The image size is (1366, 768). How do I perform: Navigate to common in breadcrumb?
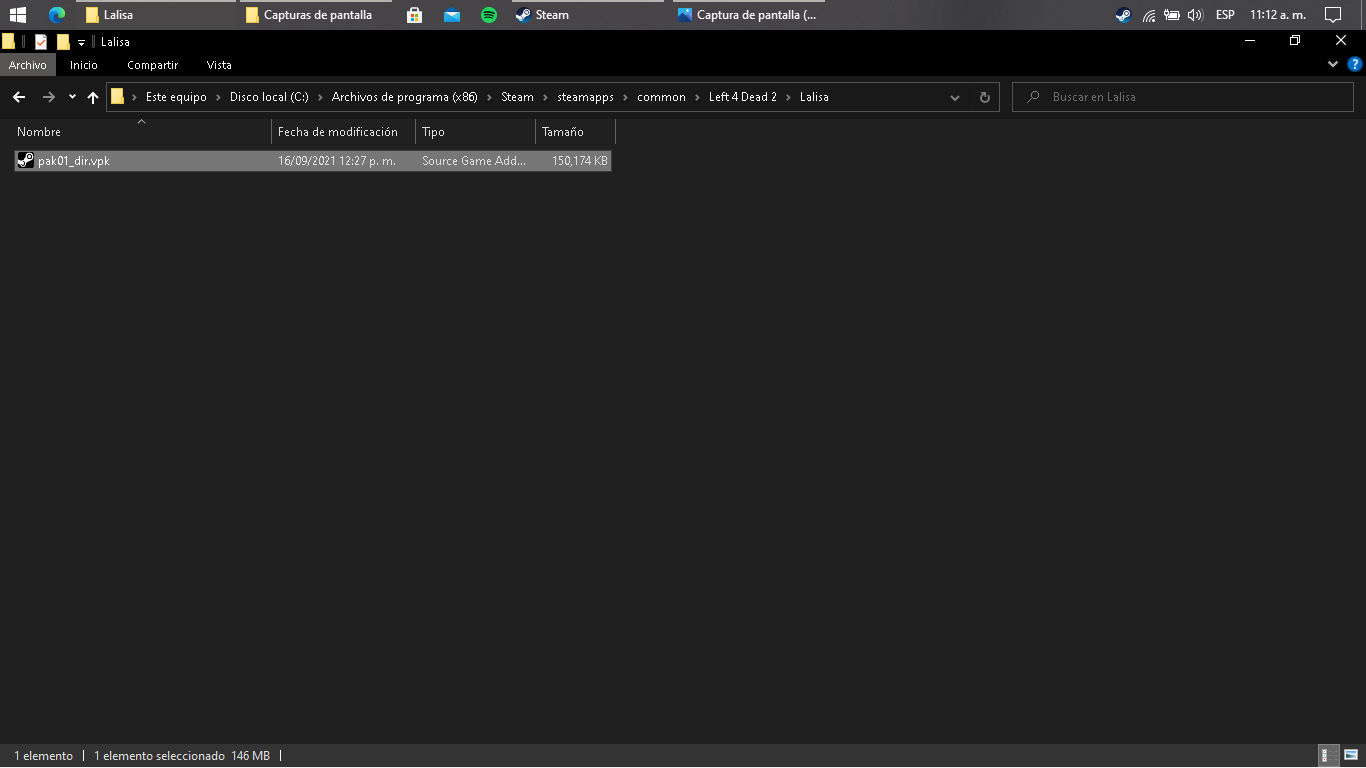pyautogui.click(x=661, y=97)
